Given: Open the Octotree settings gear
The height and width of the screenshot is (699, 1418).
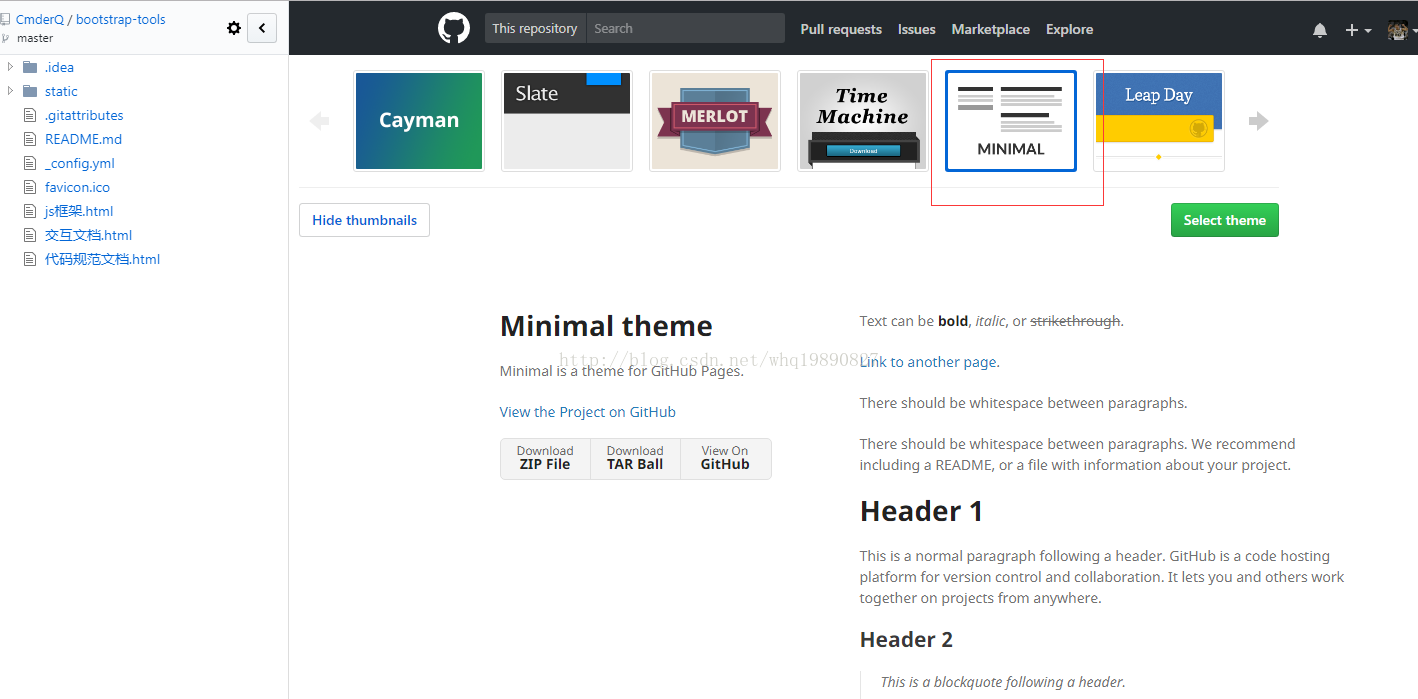Looking at the screenshot, I should [x=234, y=28].
